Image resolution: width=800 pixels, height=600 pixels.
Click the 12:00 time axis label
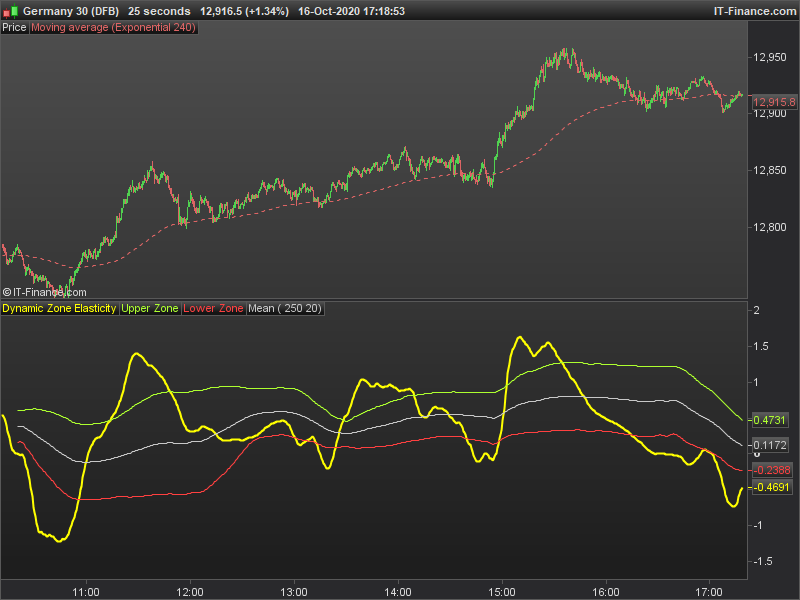click(x=190, y=592)
